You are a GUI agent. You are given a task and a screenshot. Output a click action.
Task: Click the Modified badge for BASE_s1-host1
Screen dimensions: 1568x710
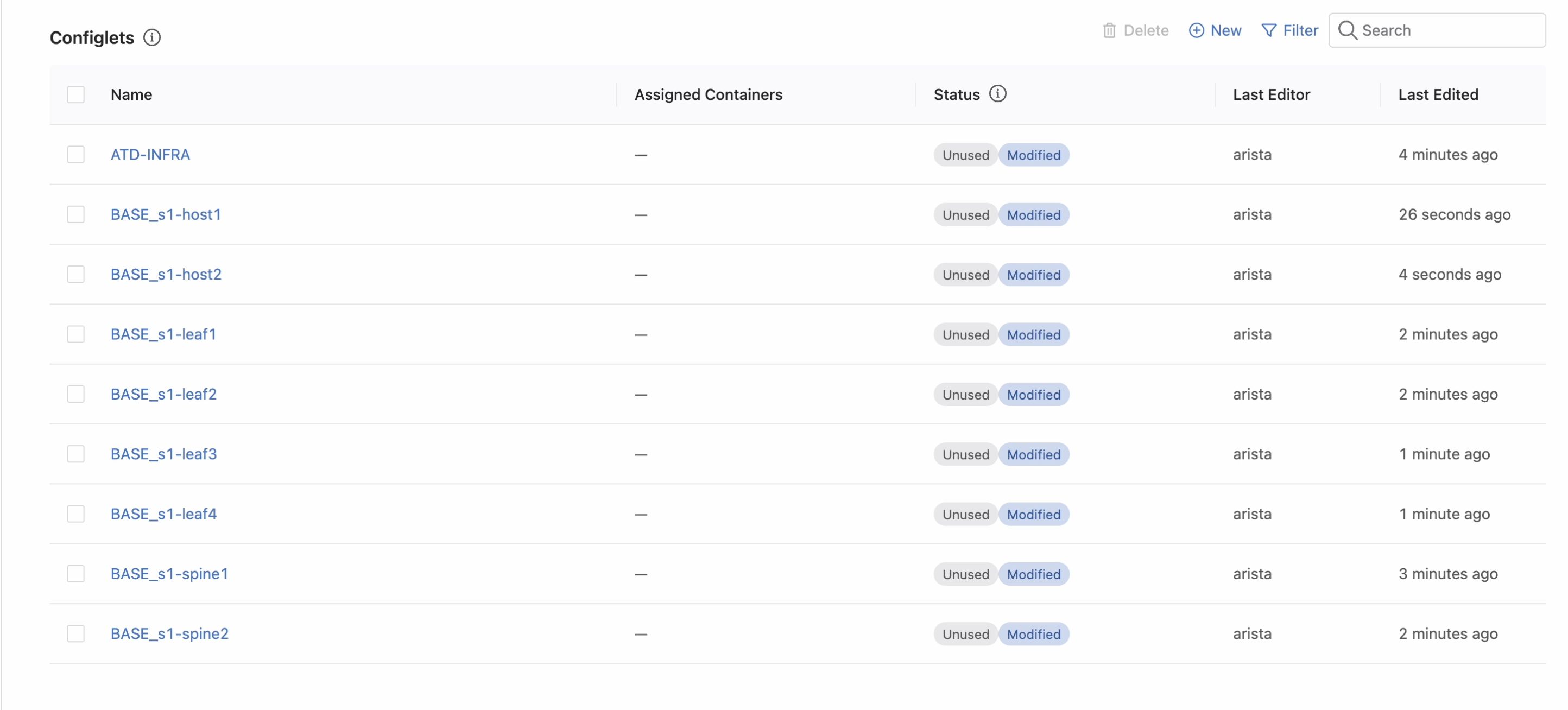(1033, 215)
